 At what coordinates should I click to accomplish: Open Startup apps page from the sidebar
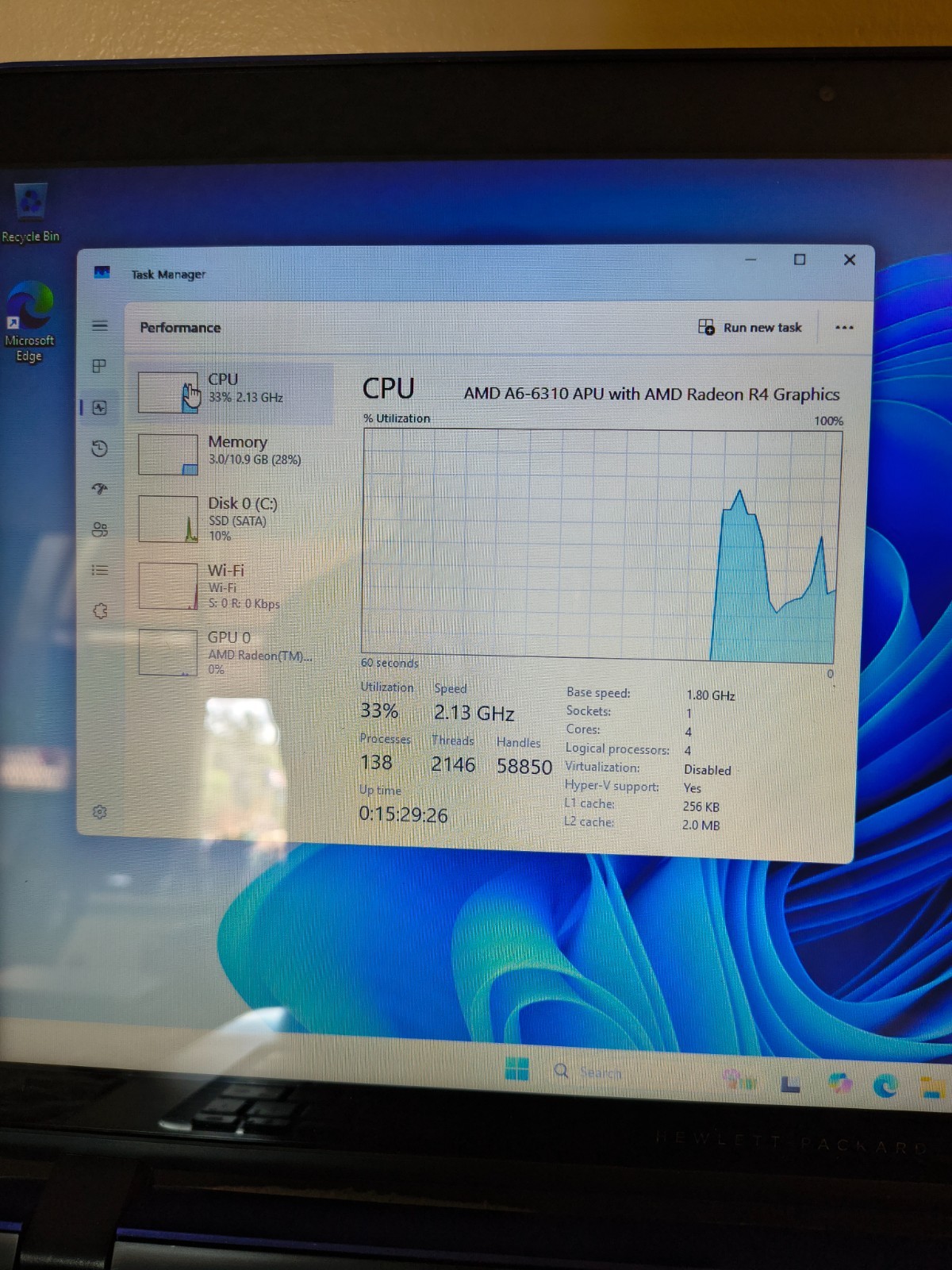point(99,489)
